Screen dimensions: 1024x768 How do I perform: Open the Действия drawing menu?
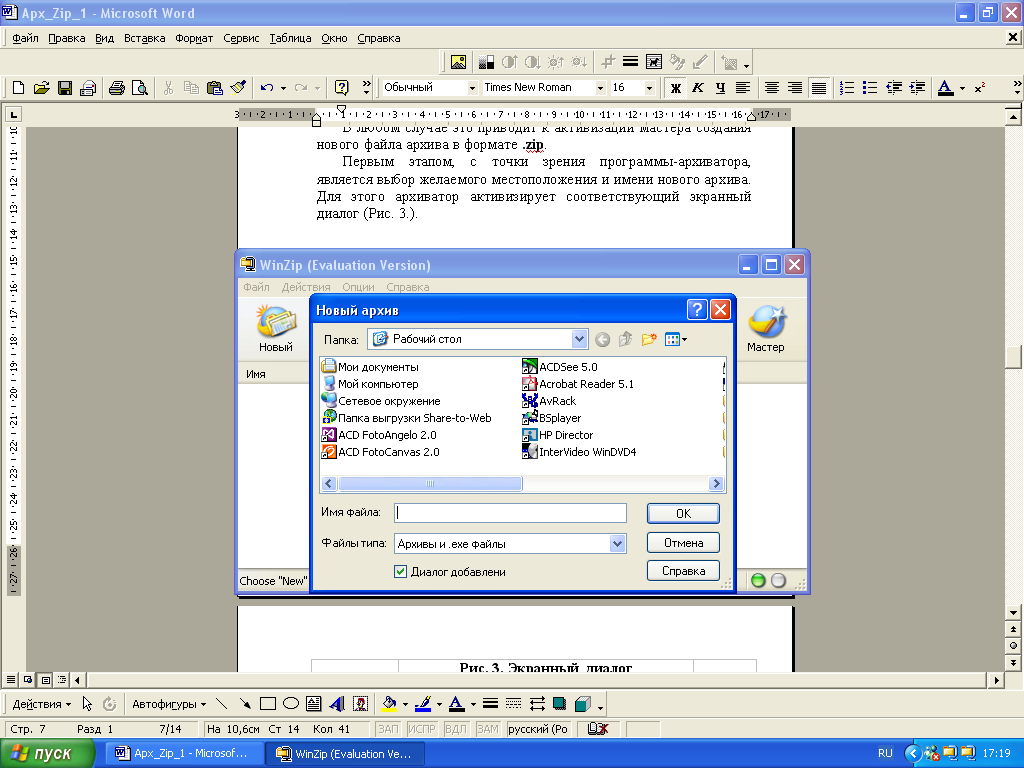click(41, 704)
